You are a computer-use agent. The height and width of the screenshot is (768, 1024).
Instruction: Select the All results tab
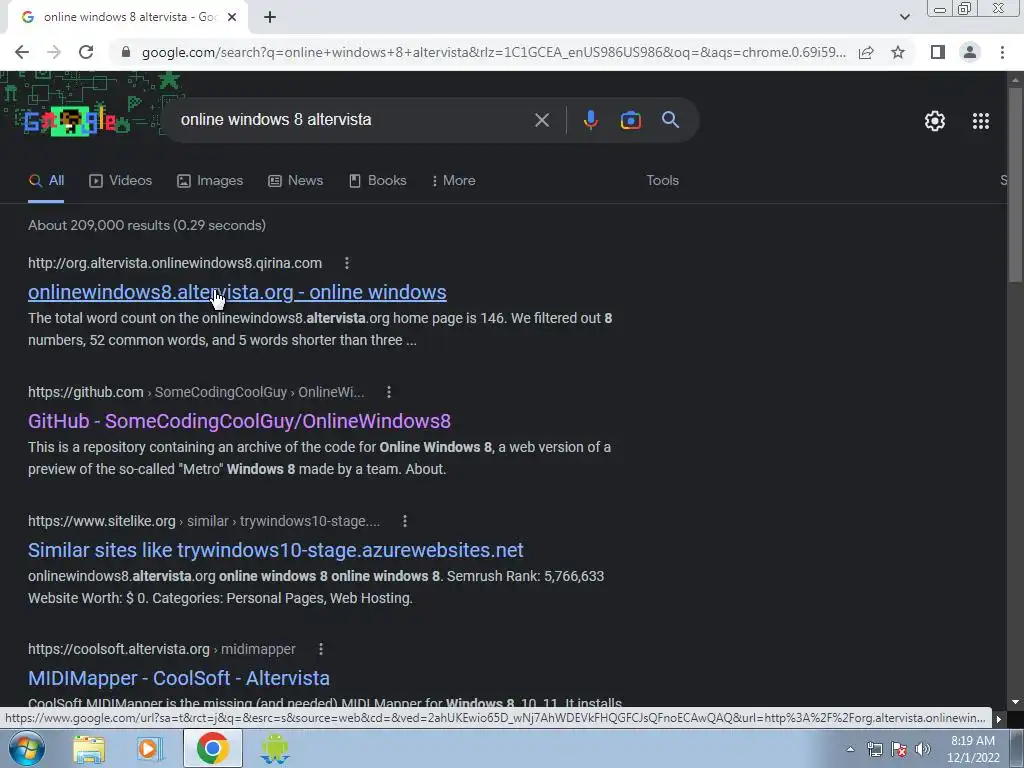click(x=46, y=181)
